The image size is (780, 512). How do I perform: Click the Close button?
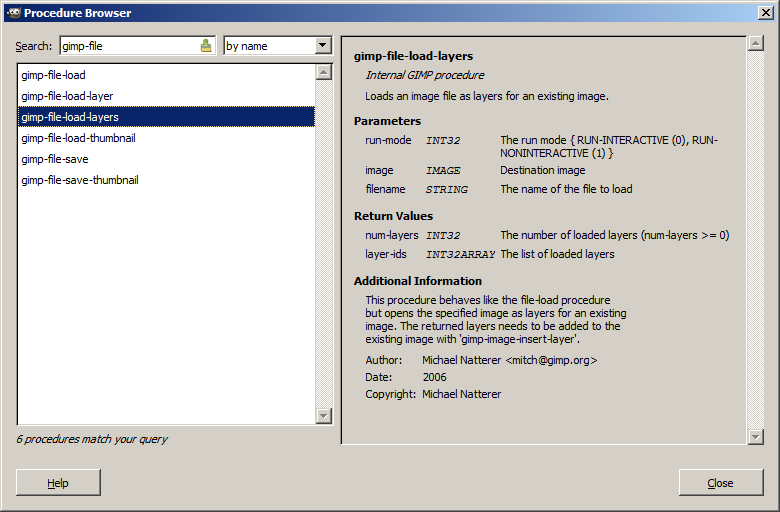[x=721, y=483]
